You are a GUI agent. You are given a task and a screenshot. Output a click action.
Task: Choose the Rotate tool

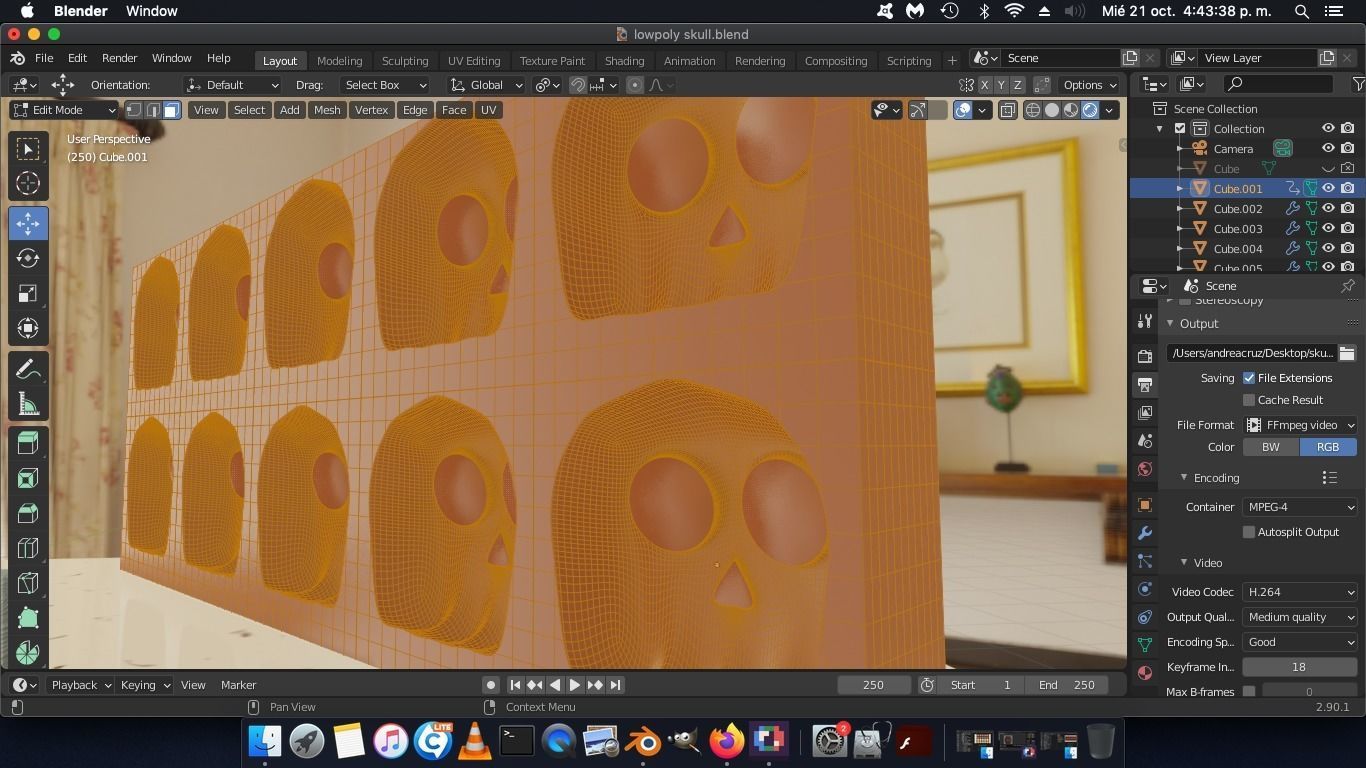28,258
